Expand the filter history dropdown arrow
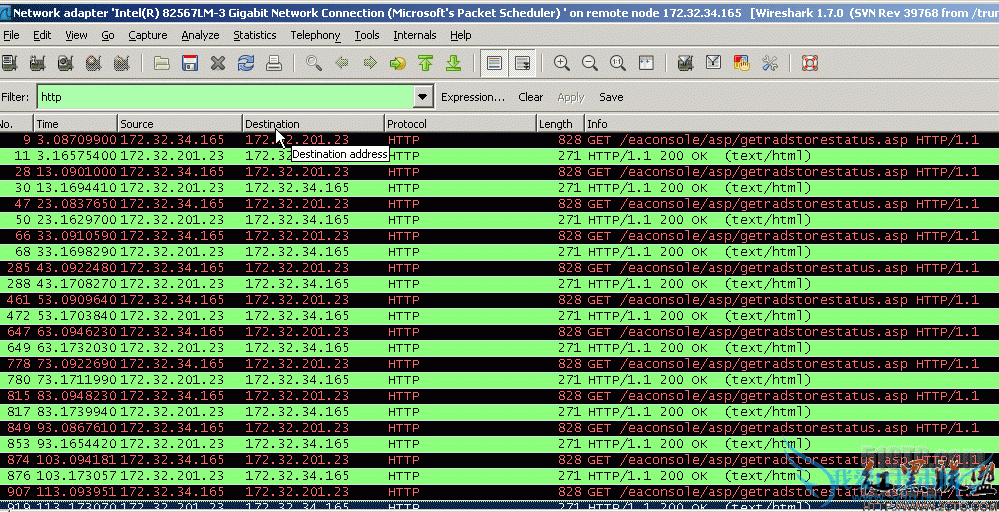The image size is (999, 512). [423, 97]
